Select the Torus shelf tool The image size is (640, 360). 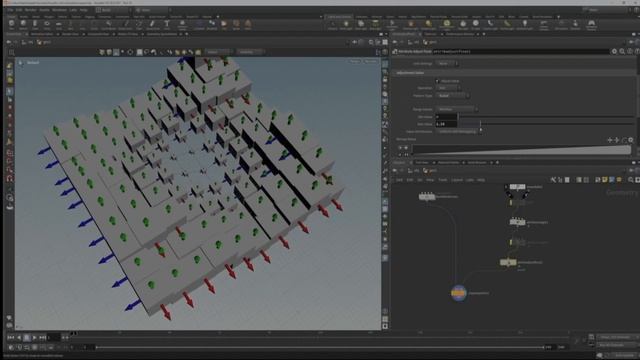(47, 24)
